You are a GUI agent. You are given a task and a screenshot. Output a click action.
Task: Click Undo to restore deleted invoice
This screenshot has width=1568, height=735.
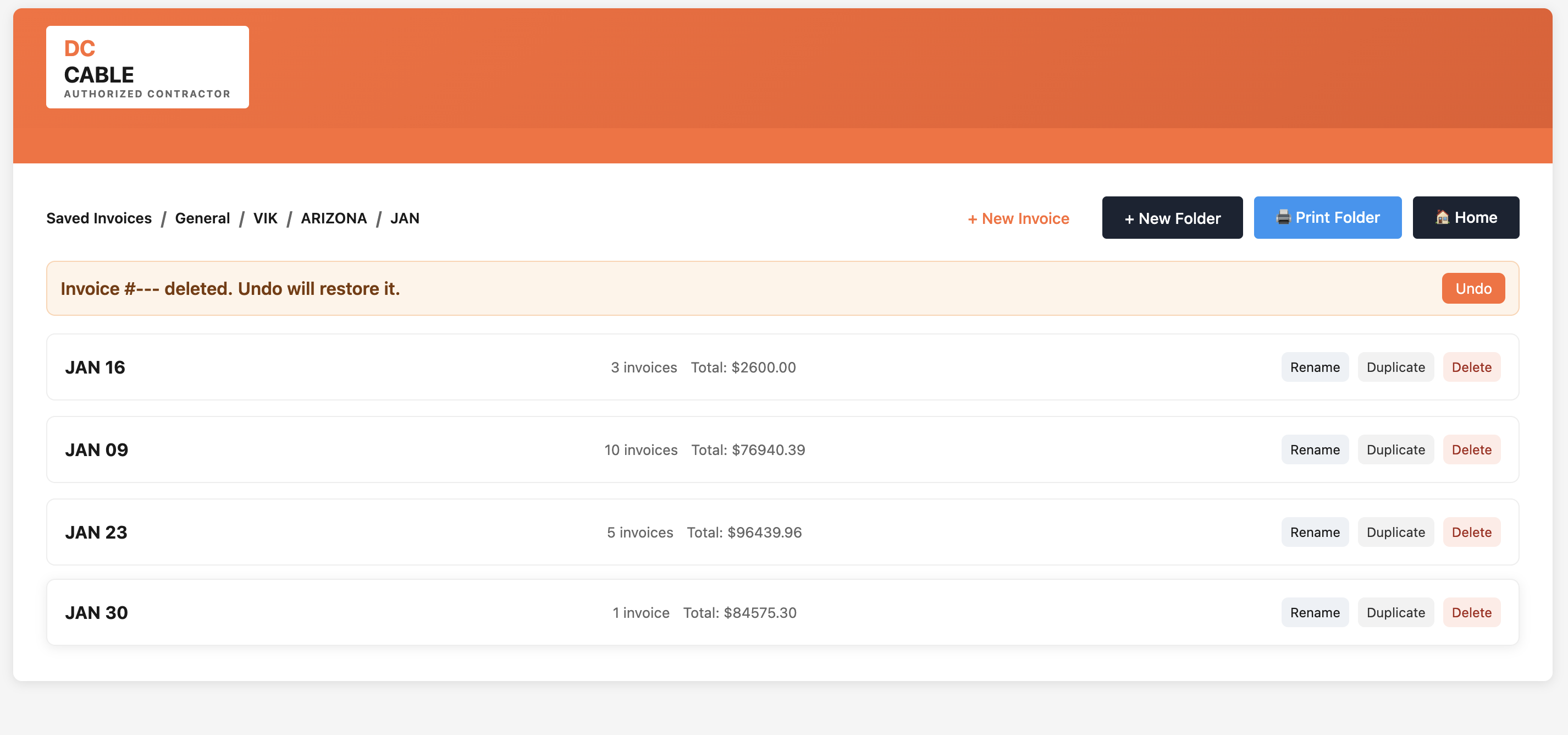pos(1473,288)
